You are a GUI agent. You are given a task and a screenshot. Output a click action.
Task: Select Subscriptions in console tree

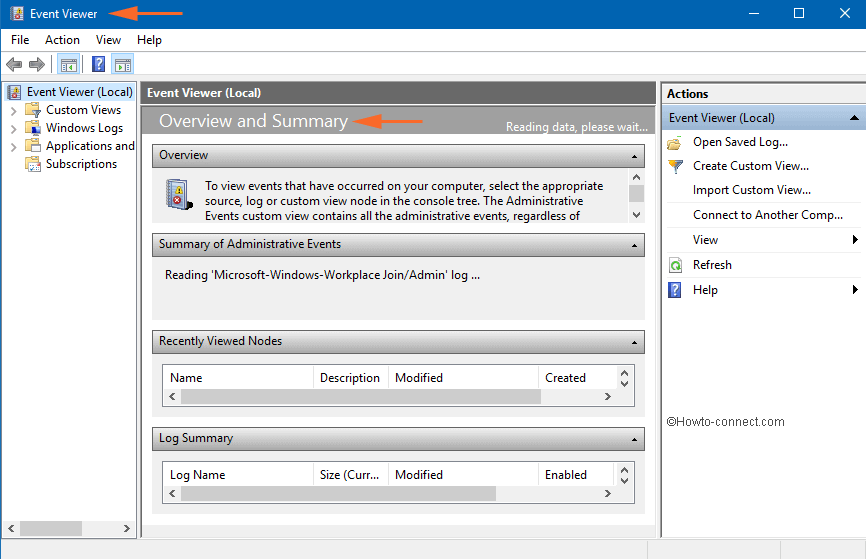click(x=81, y=164)
